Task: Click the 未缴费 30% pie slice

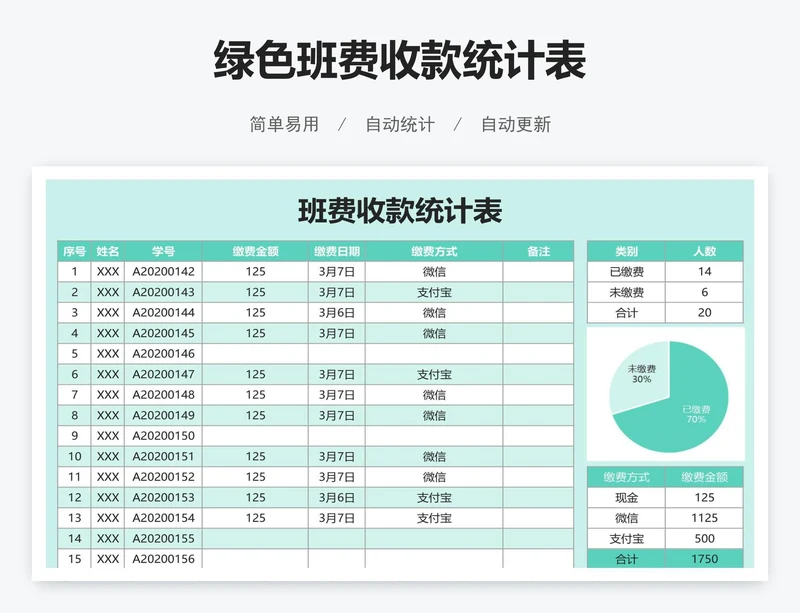Action: 641,375
